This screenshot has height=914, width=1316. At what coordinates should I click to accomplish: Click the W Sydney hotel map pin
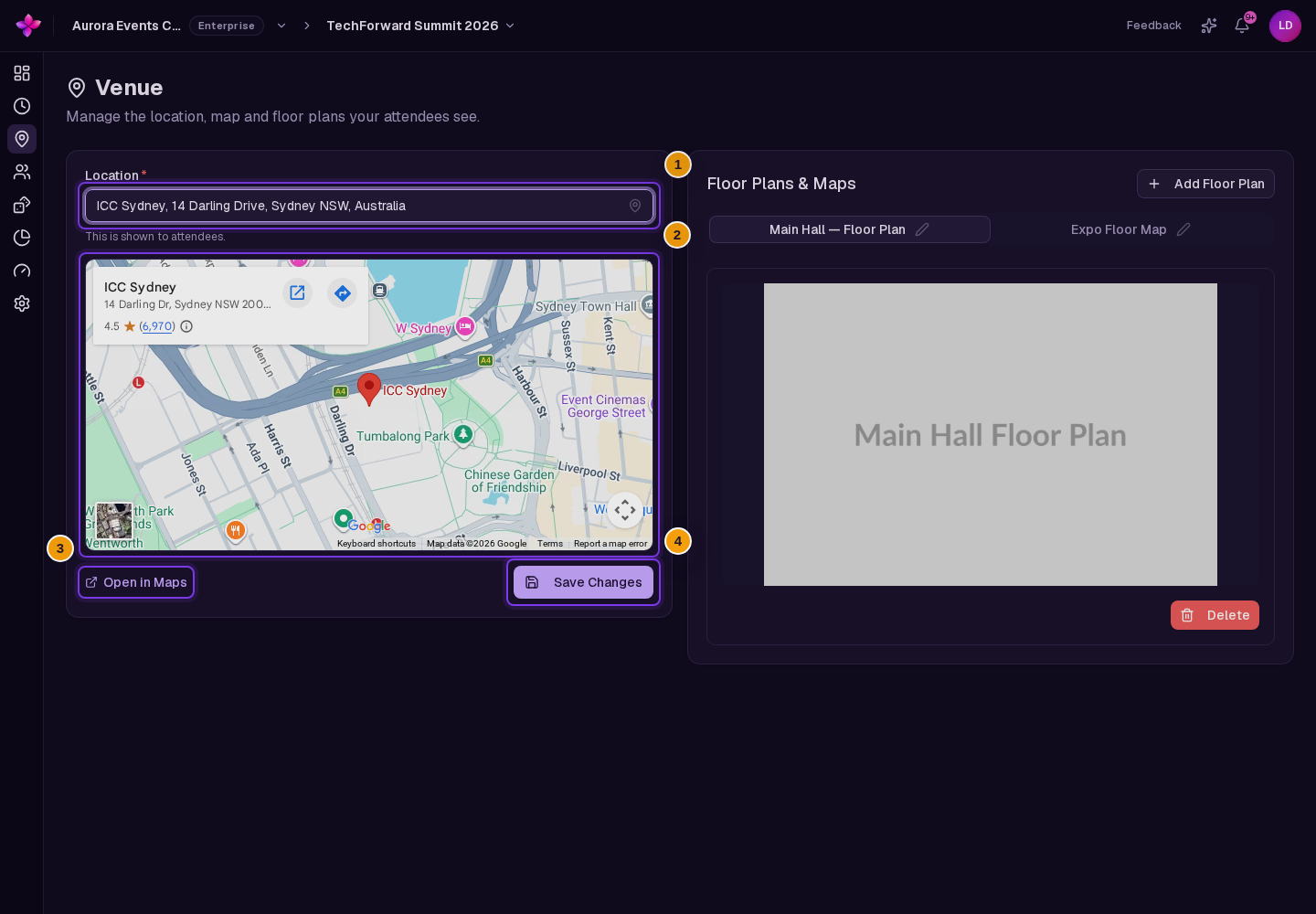465,326
